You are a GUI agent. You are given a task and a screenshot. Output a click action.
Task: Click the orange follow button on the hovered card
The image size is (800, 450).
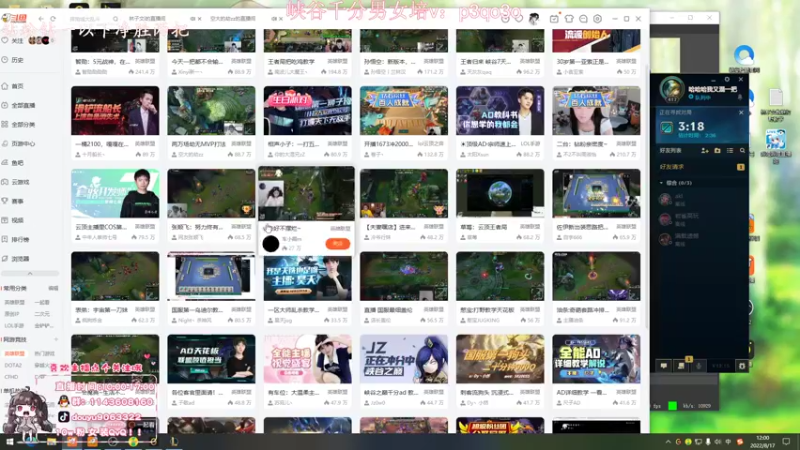338,244
